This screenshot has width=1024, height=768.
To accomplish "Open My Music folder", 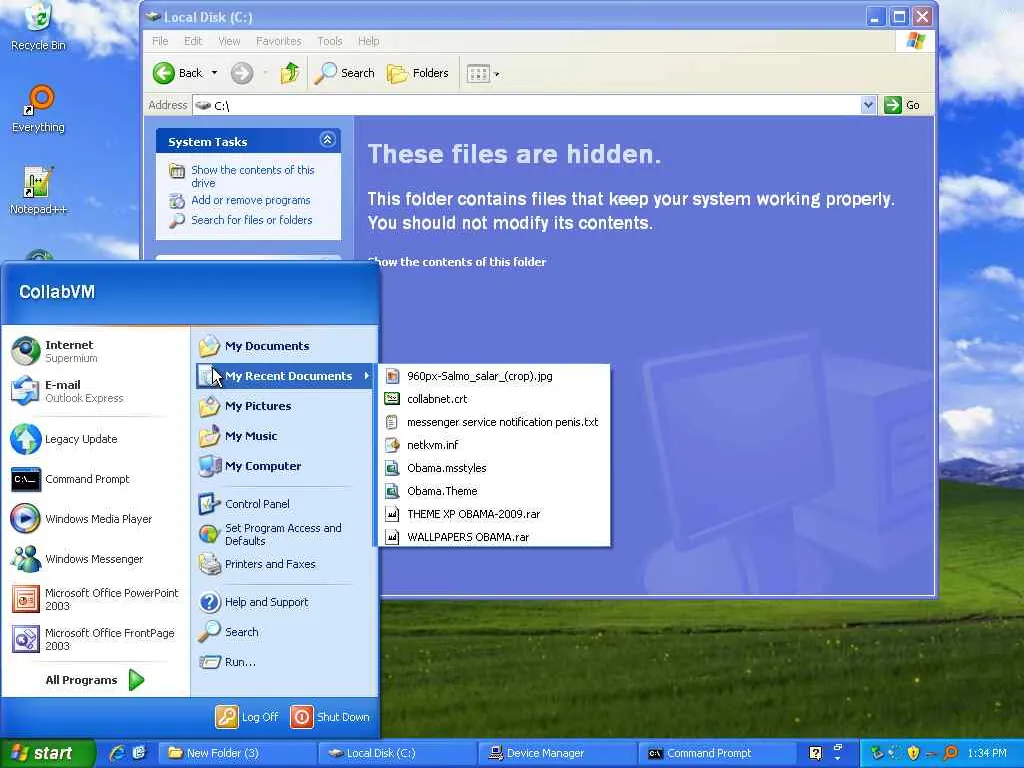I will (285, 436).
